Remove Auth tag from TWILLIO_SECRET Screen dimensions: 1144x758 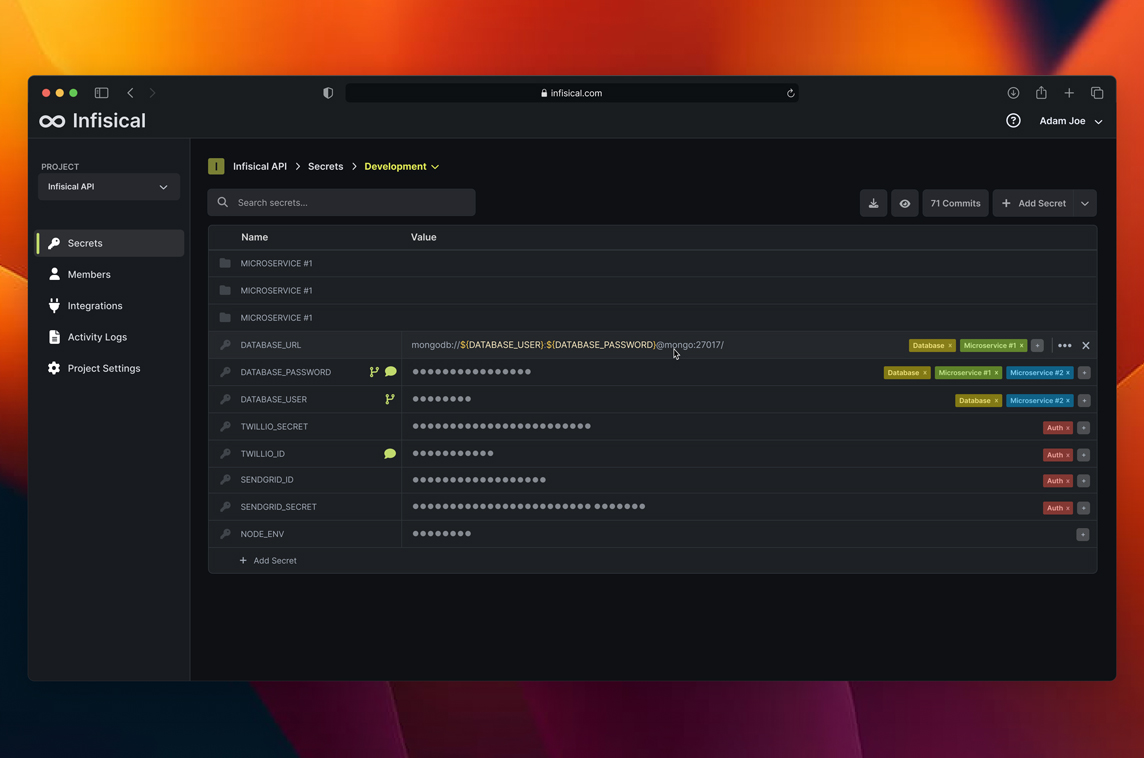(1068, 428)
